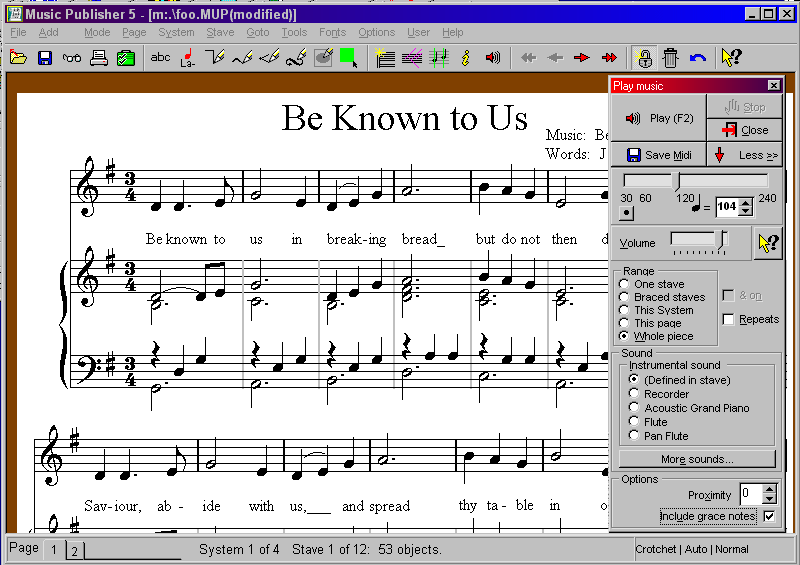Click the Close button with the red arrow
The height and width of the screenshot is (565, 800).
coord(745,130)
